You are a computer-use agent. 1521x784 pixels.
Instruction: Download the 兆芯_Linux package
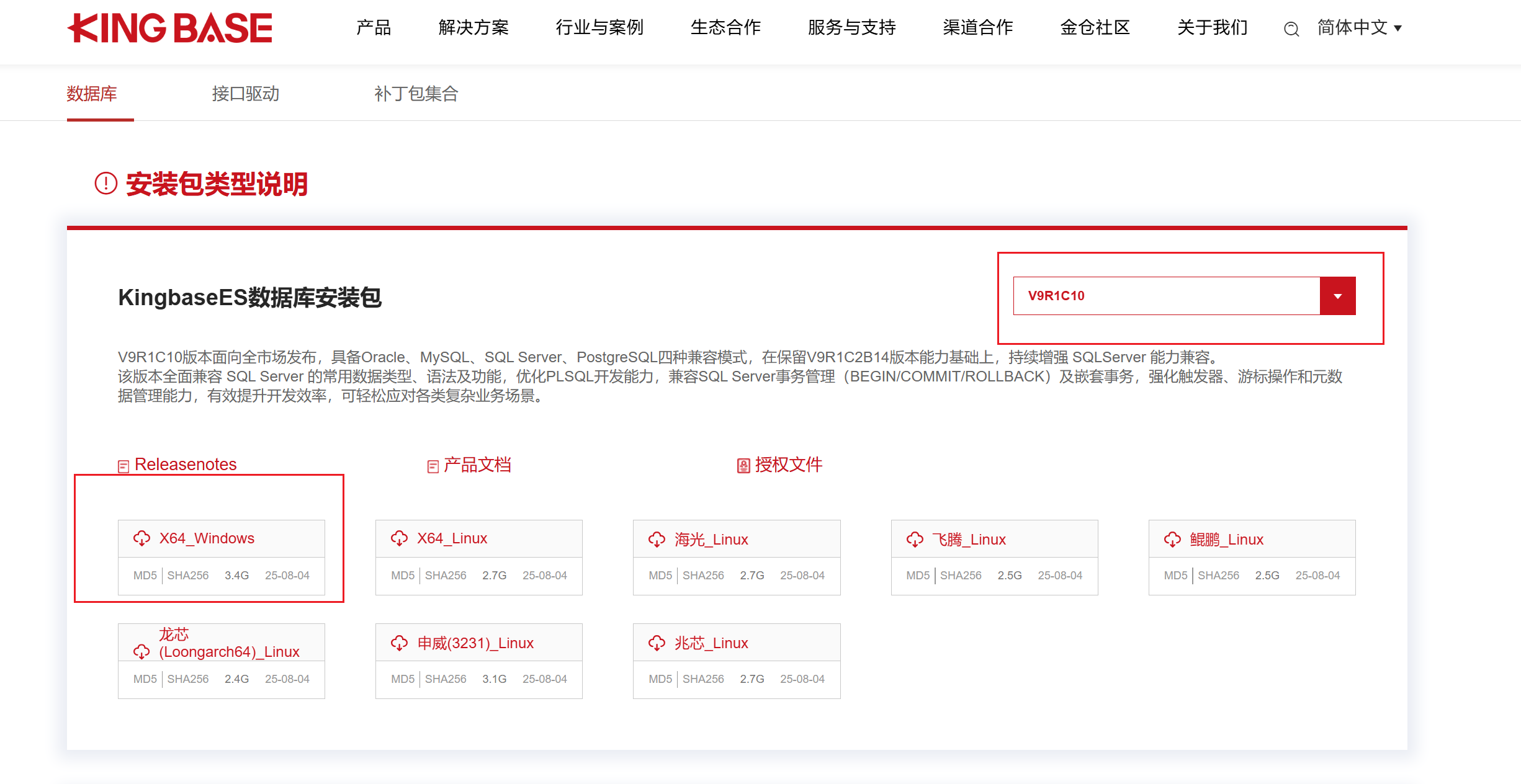pos(711,643)
